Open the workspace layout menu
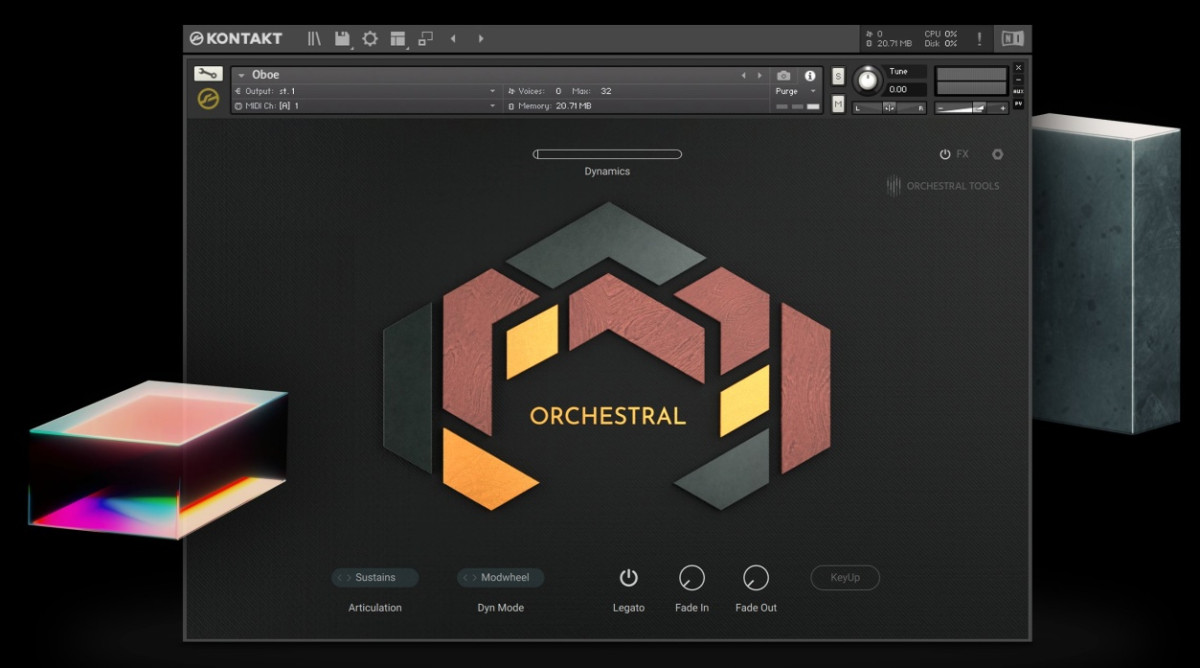 [x=398, y=39]
